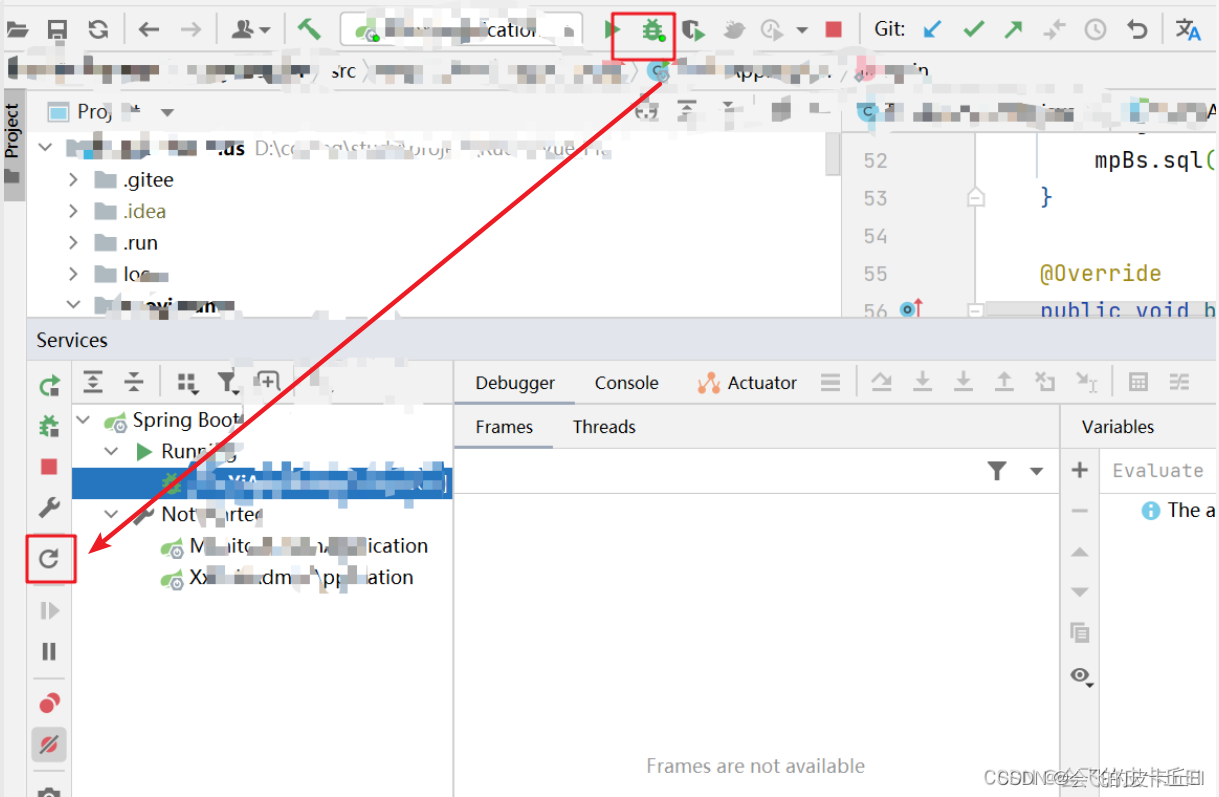Collapse all nodes in the Services tree toolbar
Viewport: 1219px width, 797px height.
[x=134, y=382]
